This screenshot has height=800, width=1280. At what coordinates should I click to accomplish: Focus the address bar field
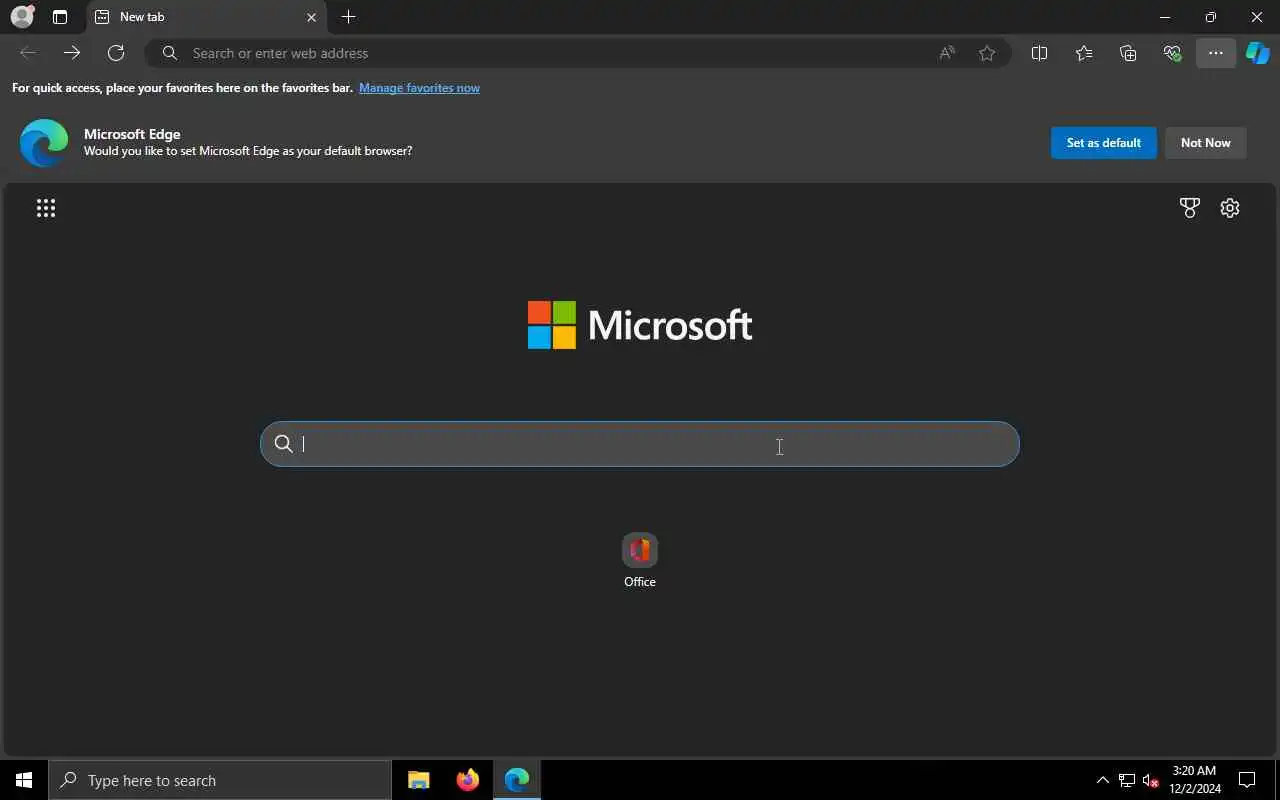(x=578, y=53)
